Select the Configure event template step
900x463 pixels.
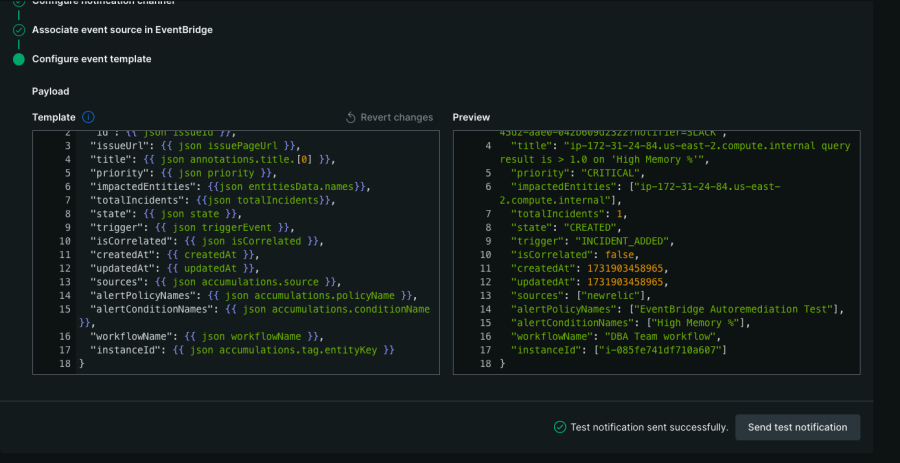click(92, 59)
